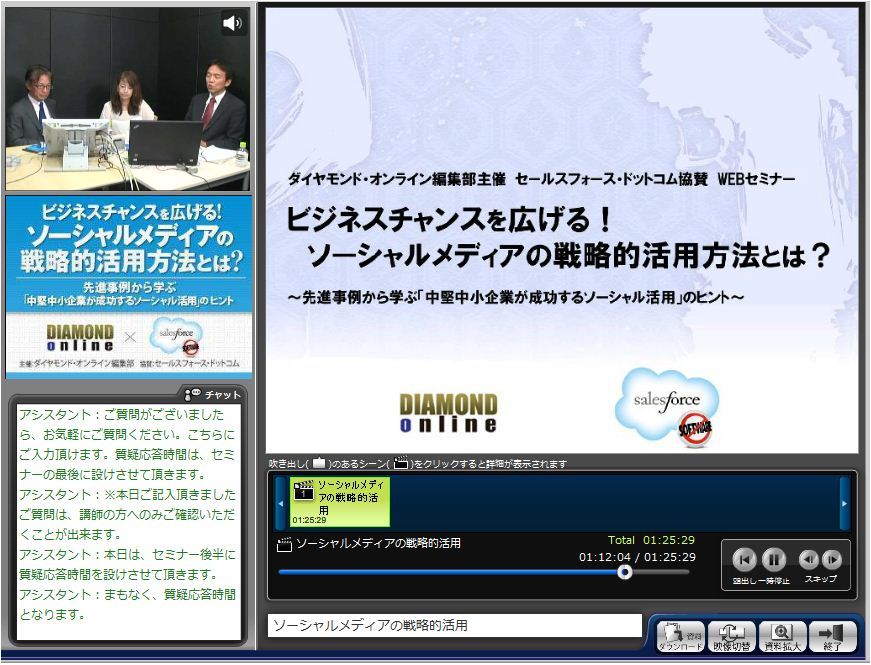Click the seminar banner with DIAMOND online logo
Image resolution: width=871 pixels, height=665 pixels.
[x=128, y=287]
